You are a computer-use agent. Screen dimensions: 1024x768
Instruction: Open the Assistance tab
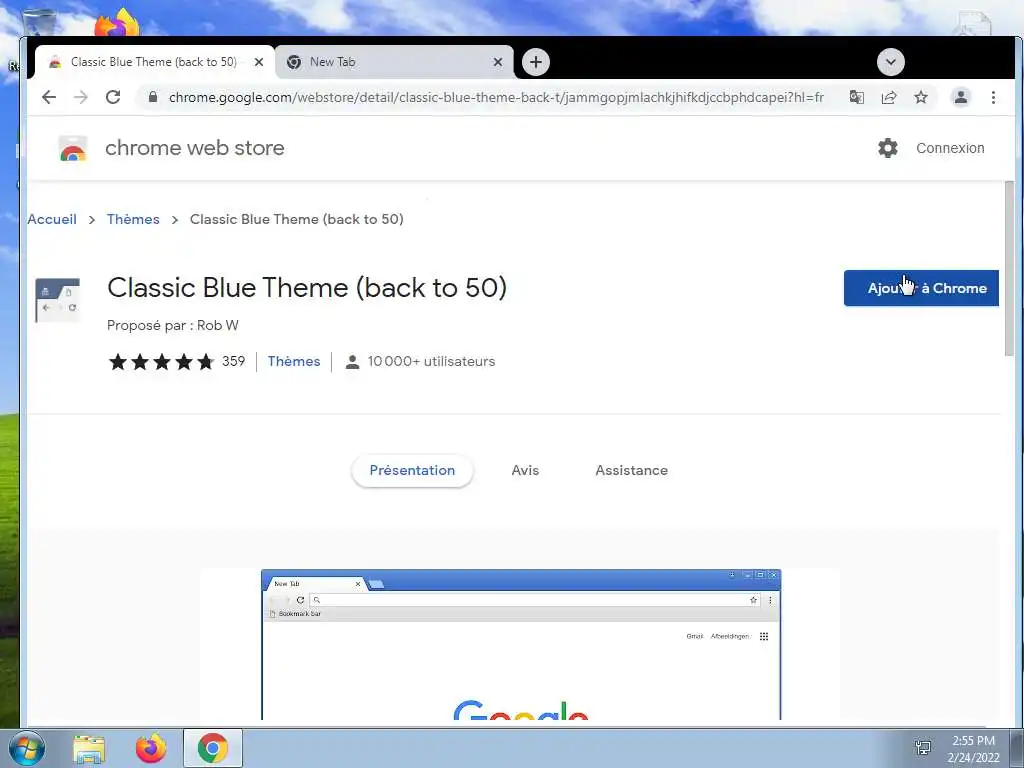pos(632,470)
